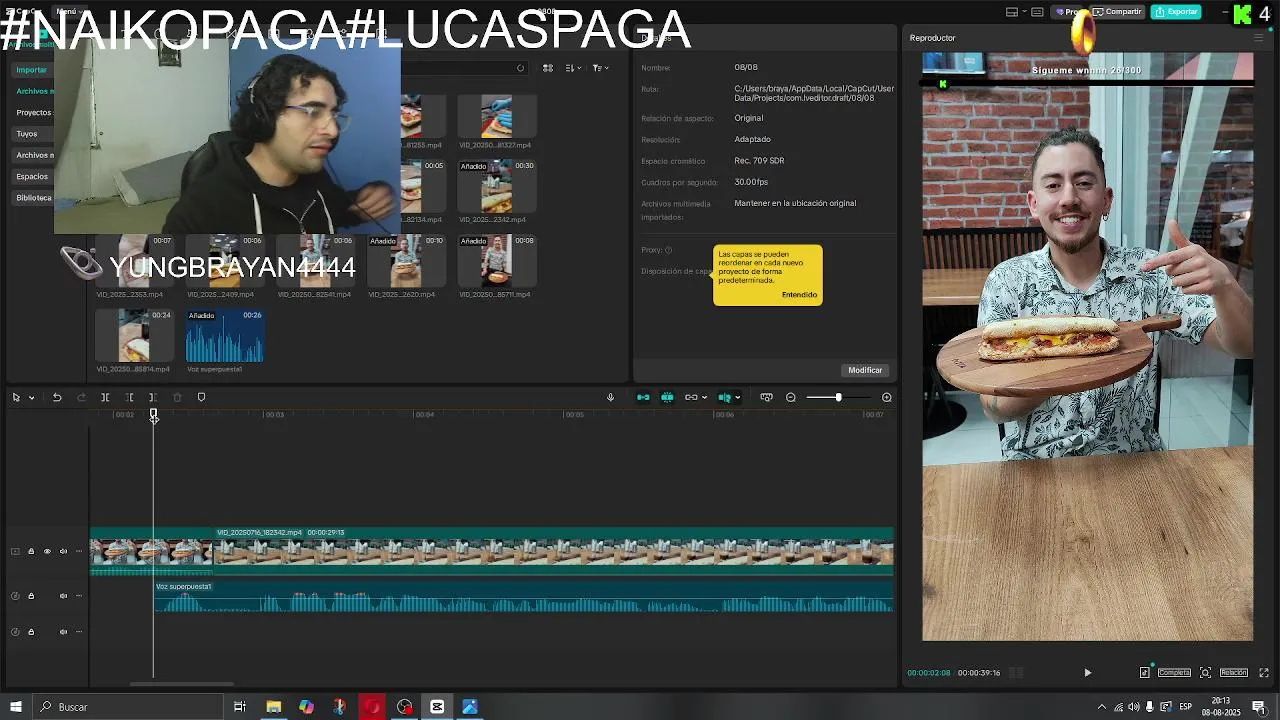
Task: Click the shortcuts keyboard icon in title bar
Action: point(1037,12)
